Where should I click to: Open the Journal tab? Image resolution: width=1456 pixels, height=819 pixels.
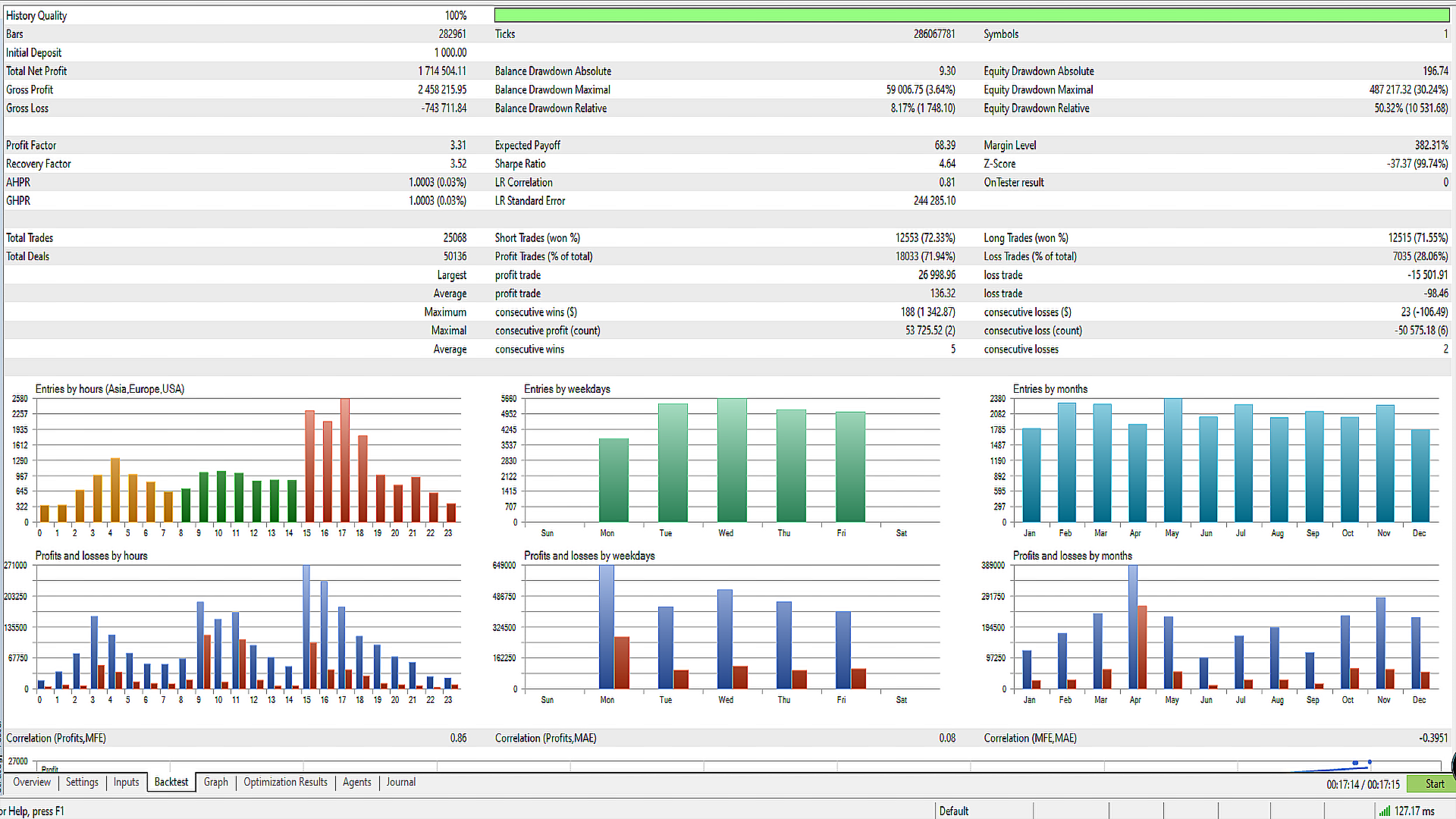click(x=401, y=783)
